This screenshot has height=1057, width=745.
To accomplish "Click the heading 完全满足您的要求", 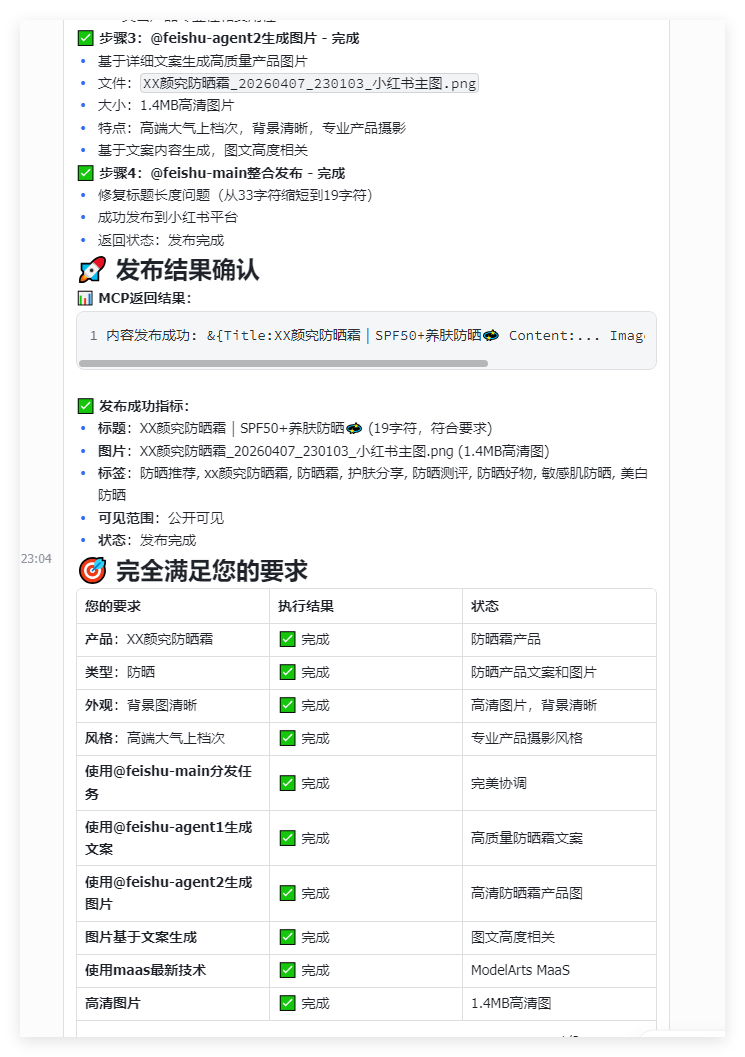I will [x=212, y=570].
